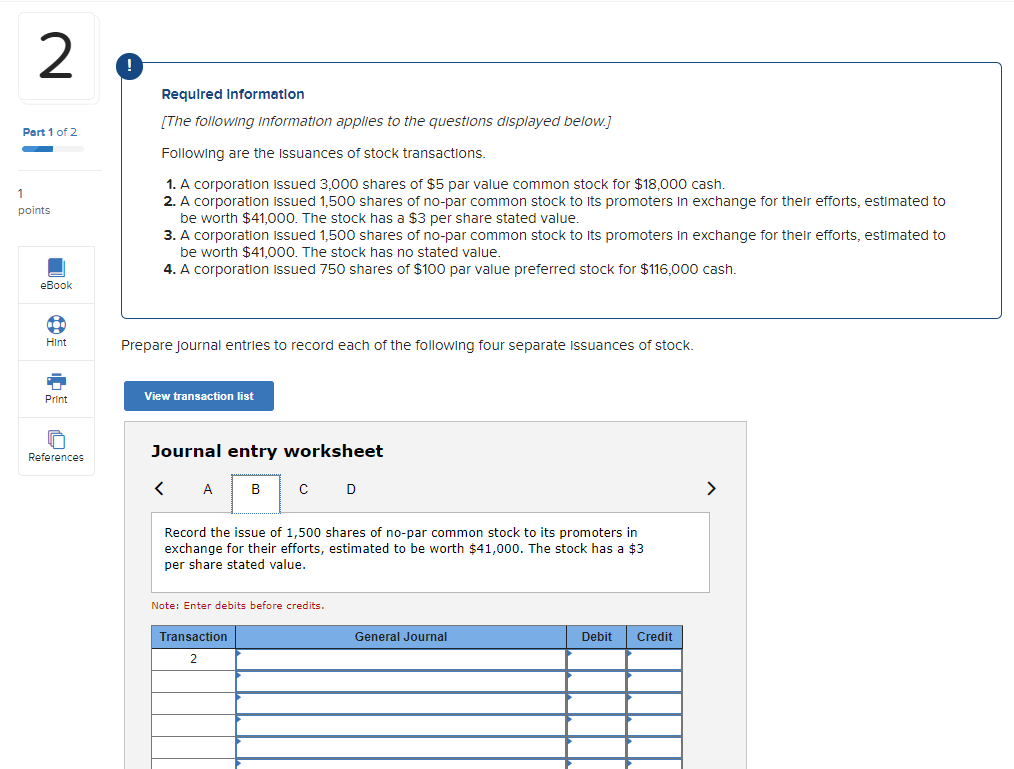Click the large question number 2 box
The height and width of the screenshot is (769, 1014).
55,57
